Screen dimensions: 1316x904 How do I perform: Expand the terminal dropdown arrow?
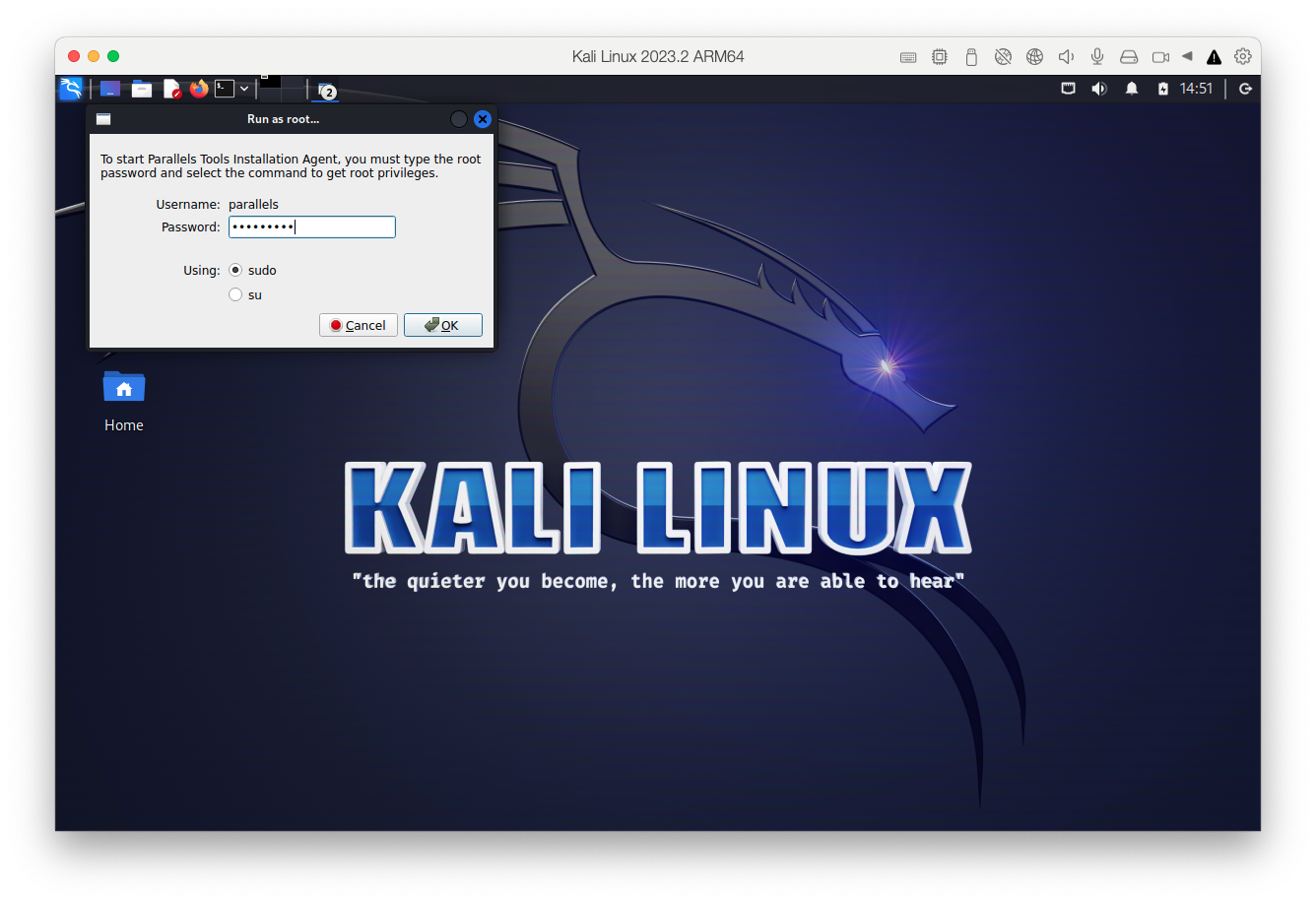coord(244,89)
